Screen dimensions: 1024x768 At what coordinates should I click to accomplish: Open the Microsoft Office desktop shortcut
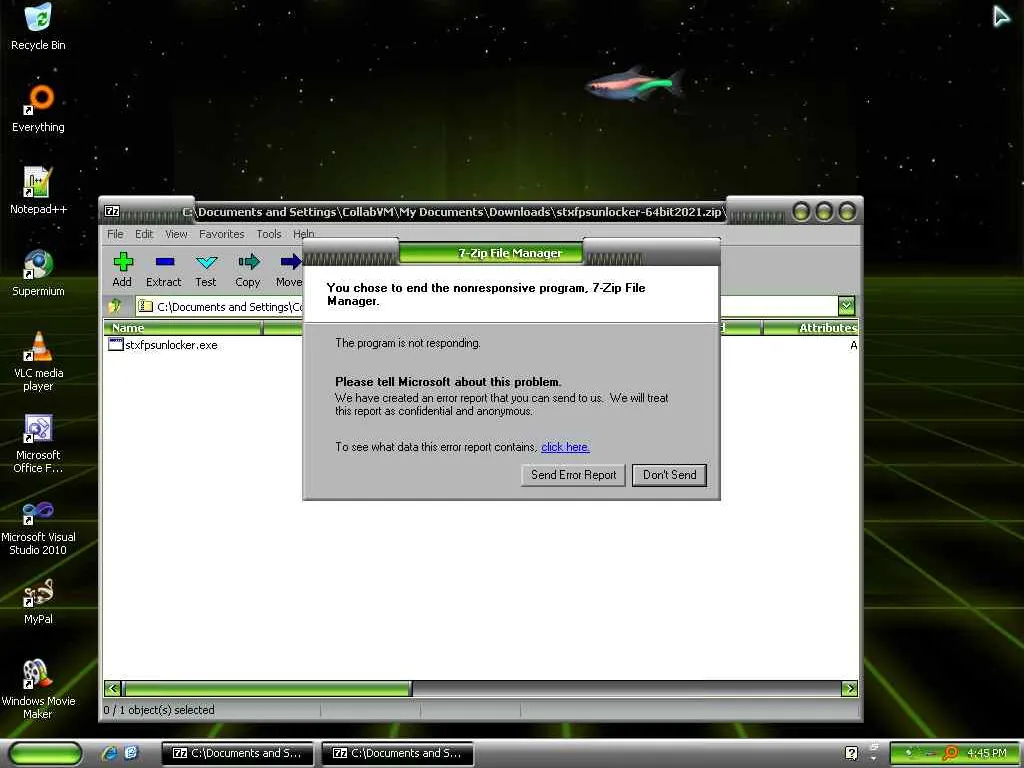point(38,443)
